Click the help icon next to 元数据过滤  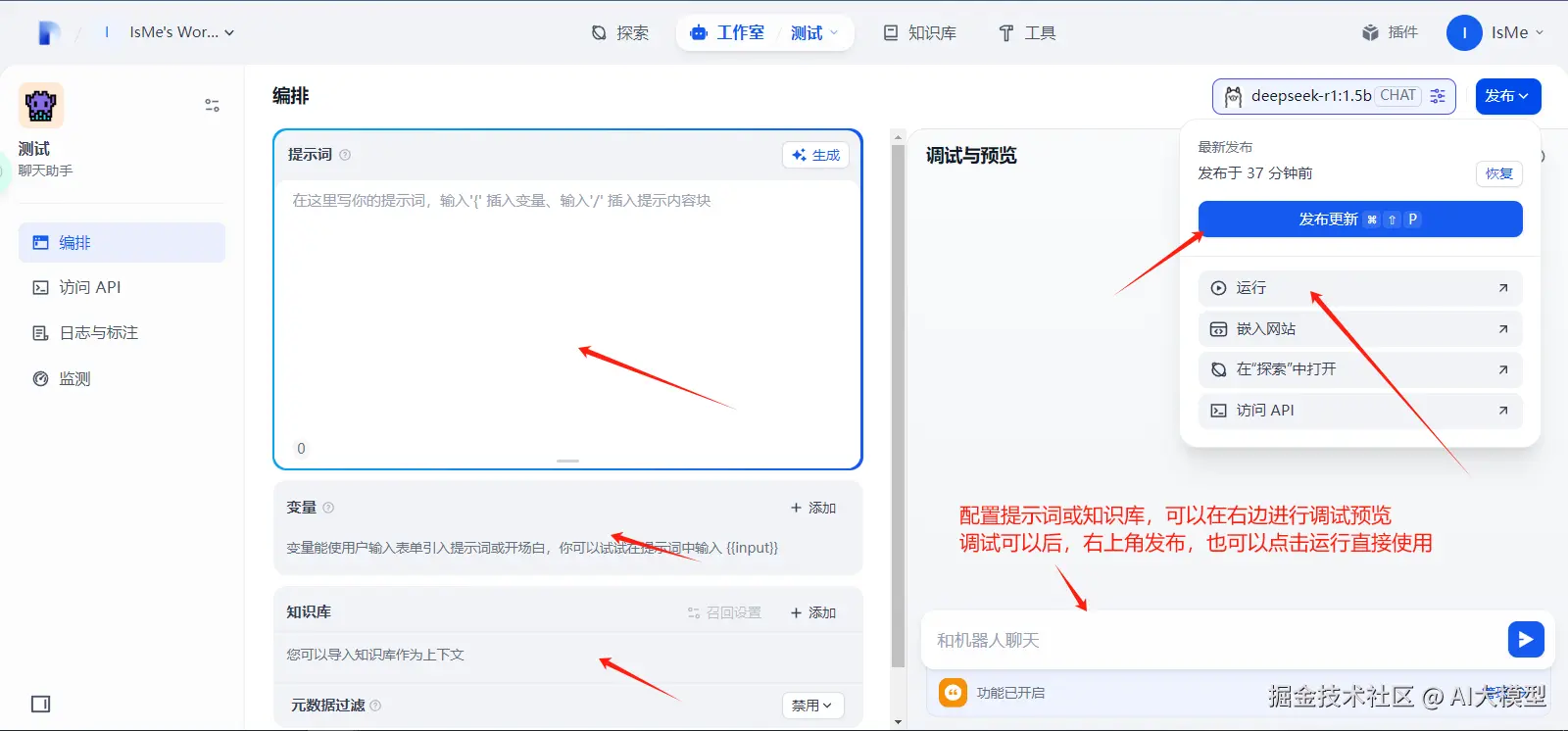pos(375,706)
